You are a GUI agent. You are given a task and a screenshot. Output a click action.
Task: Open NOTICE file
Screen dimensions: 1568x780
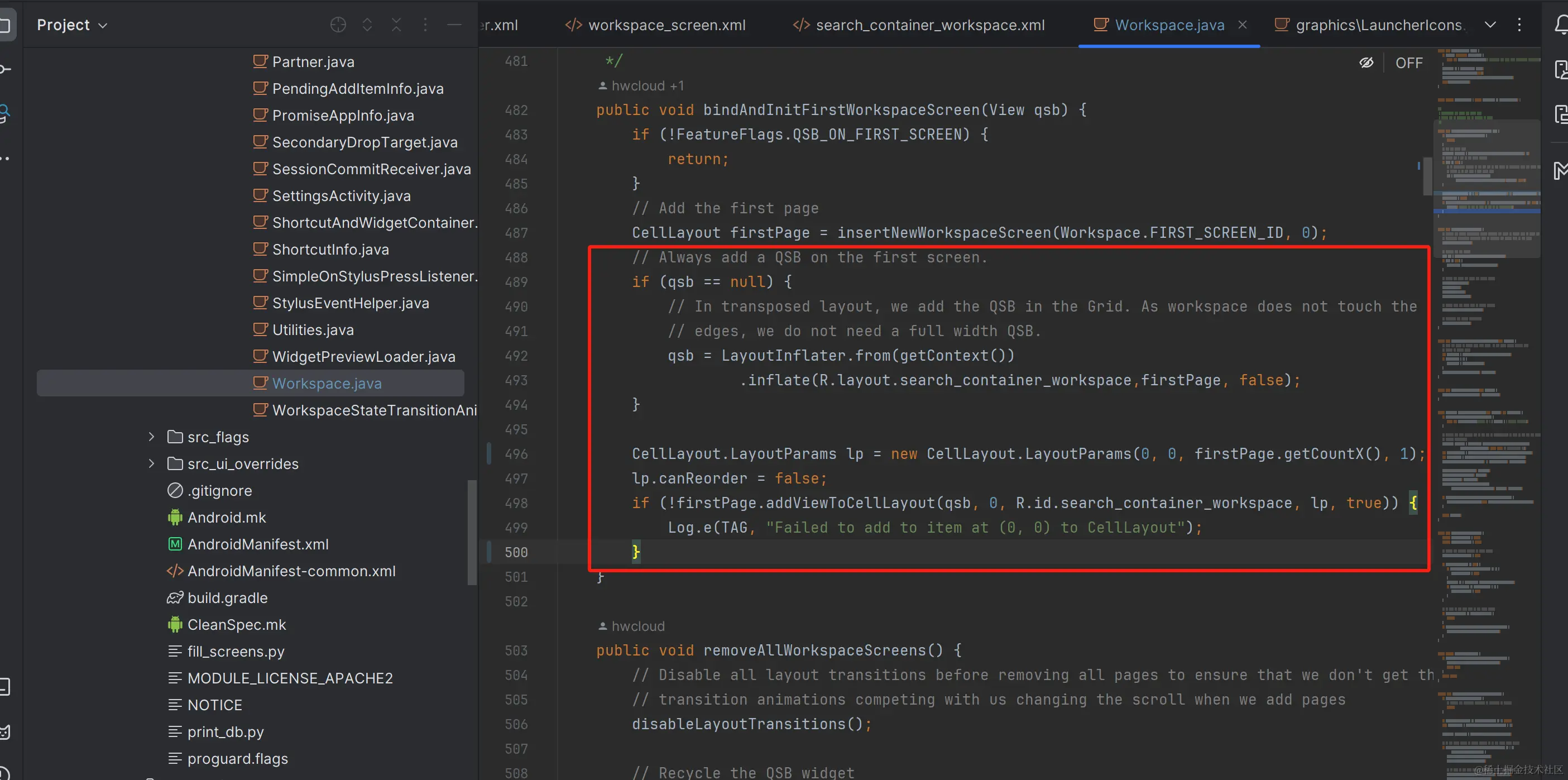coord(205,705)
